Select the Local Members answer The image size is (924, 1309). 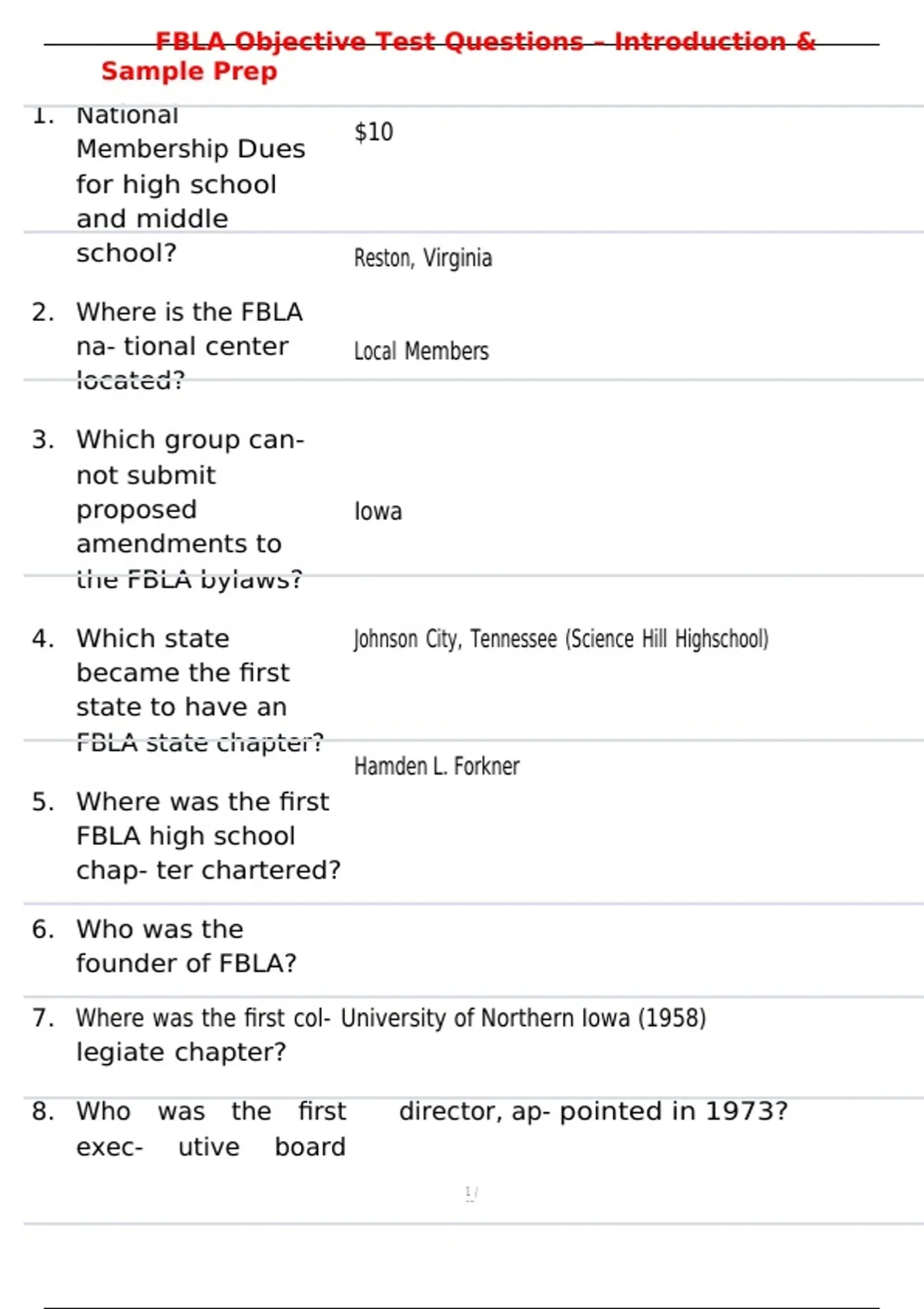point(421,352)
